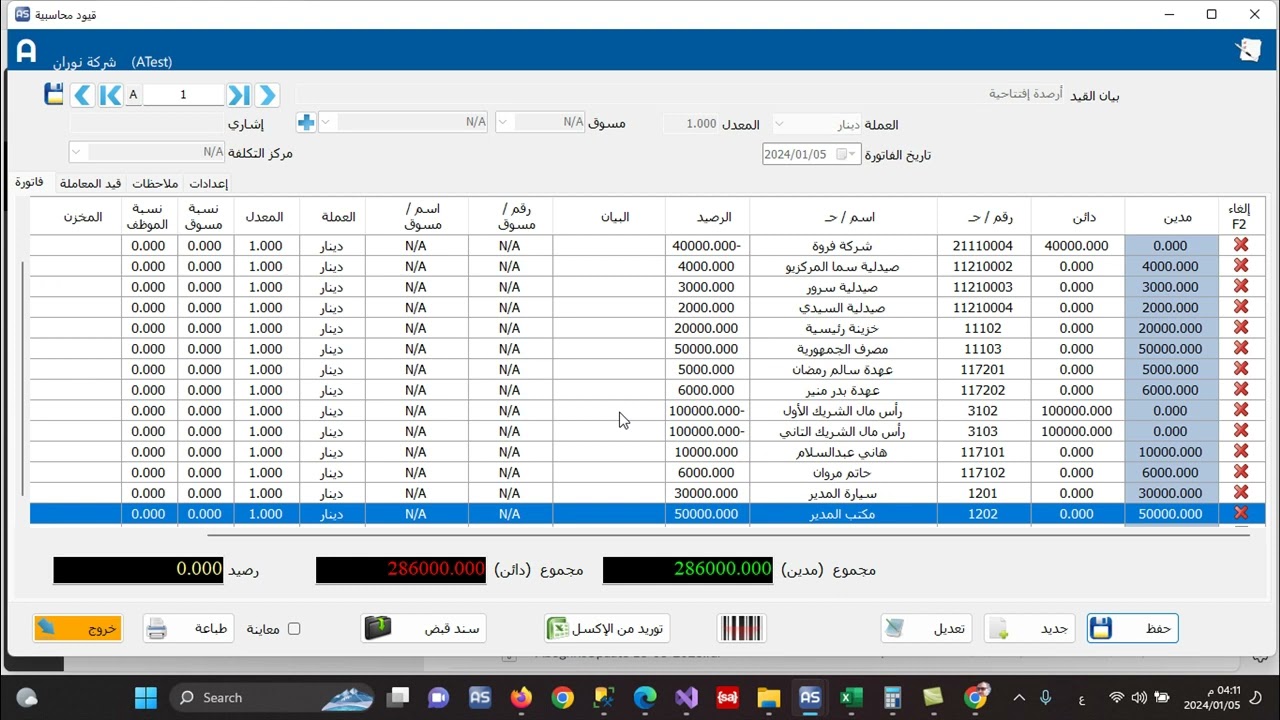Open the مسوق marketer dropdown
The width and height of the screenshot is (1280, 720).
(x=503, y=122)
